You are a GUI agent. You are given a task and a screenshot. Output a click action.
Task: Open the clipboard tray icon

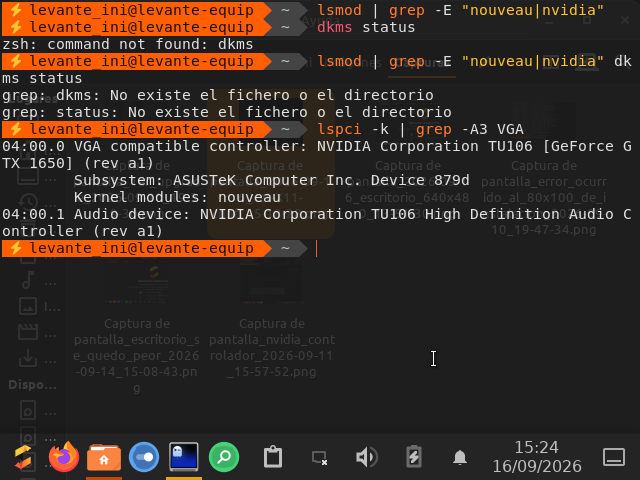(x=273, y=457)
